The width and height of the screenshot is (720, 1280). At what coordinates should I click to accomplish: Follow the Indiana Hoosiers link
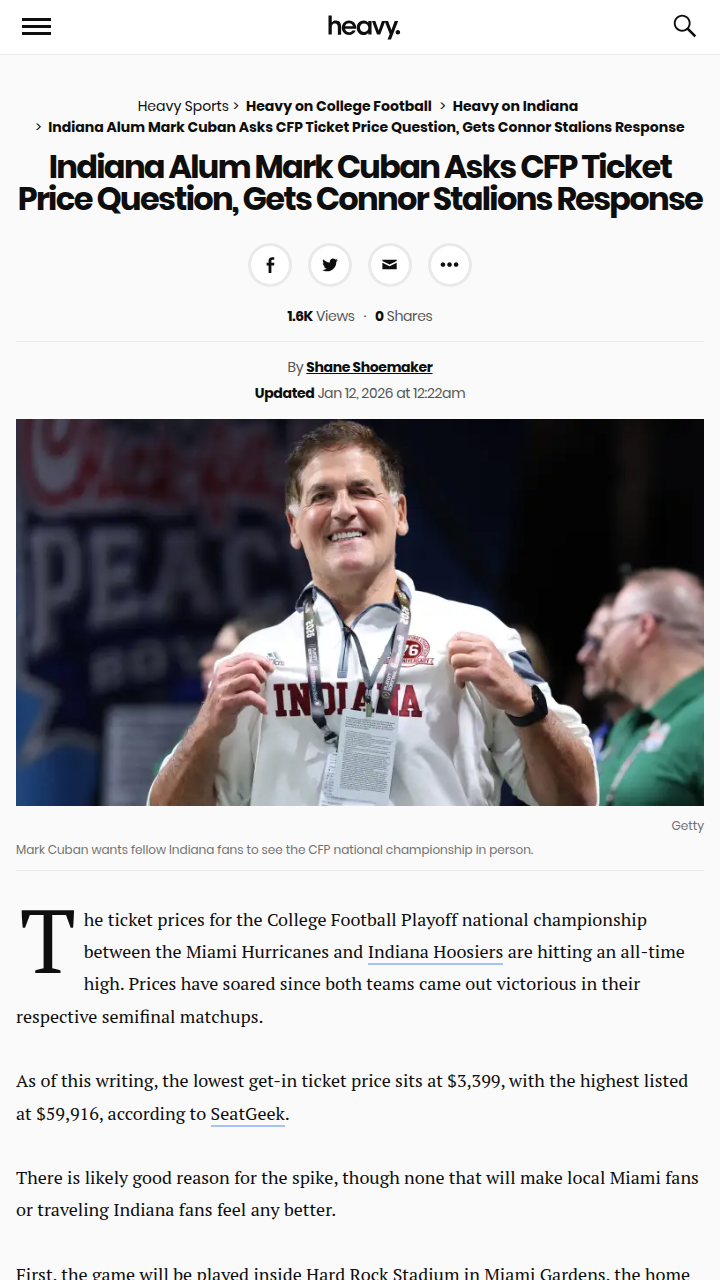[x=435, y=952]
